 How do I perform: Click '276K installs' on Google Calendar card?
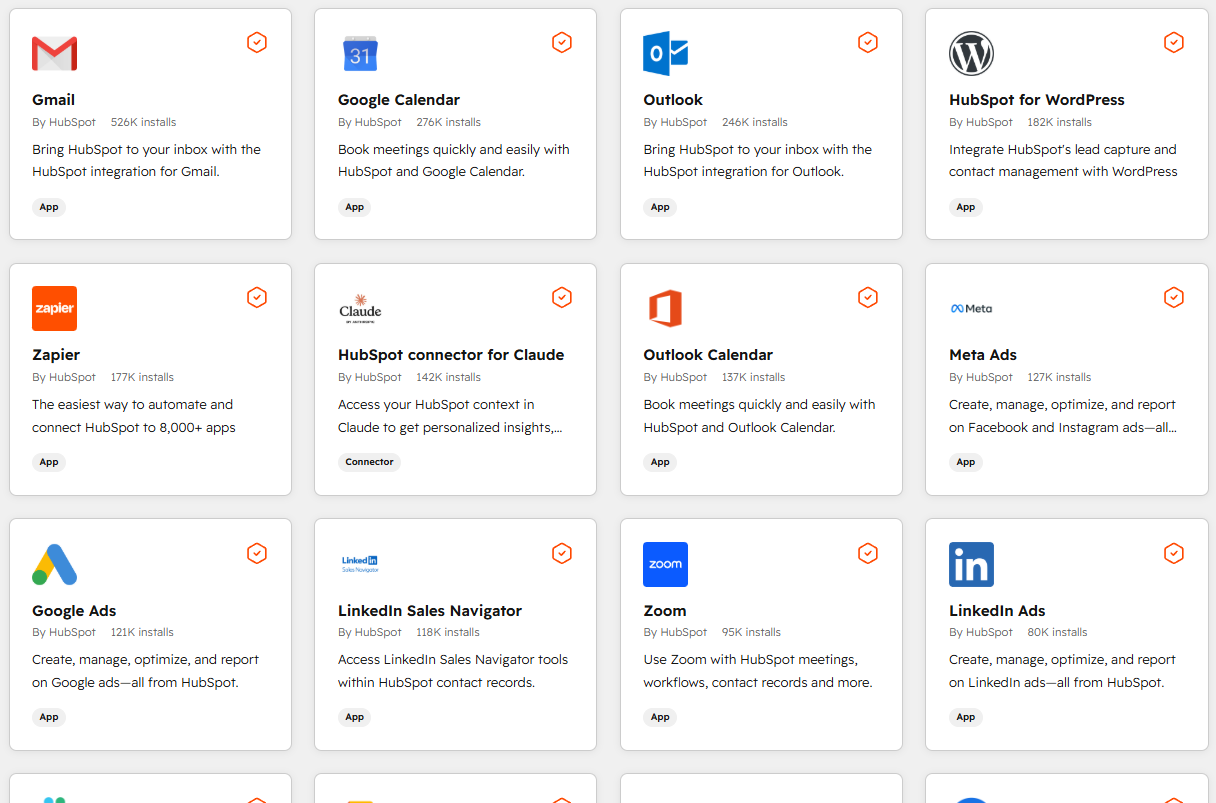tap(449, 122)
